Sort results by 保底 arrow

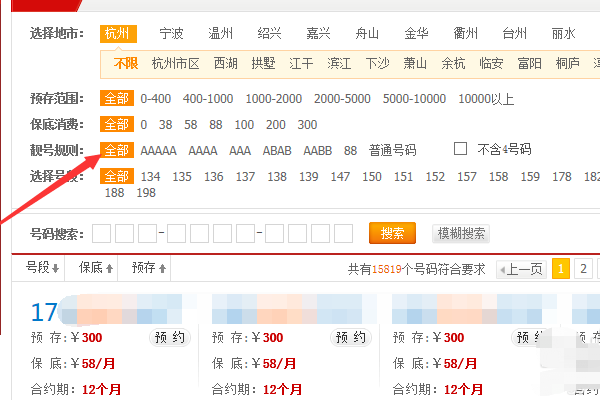click(x=97, y=268)
